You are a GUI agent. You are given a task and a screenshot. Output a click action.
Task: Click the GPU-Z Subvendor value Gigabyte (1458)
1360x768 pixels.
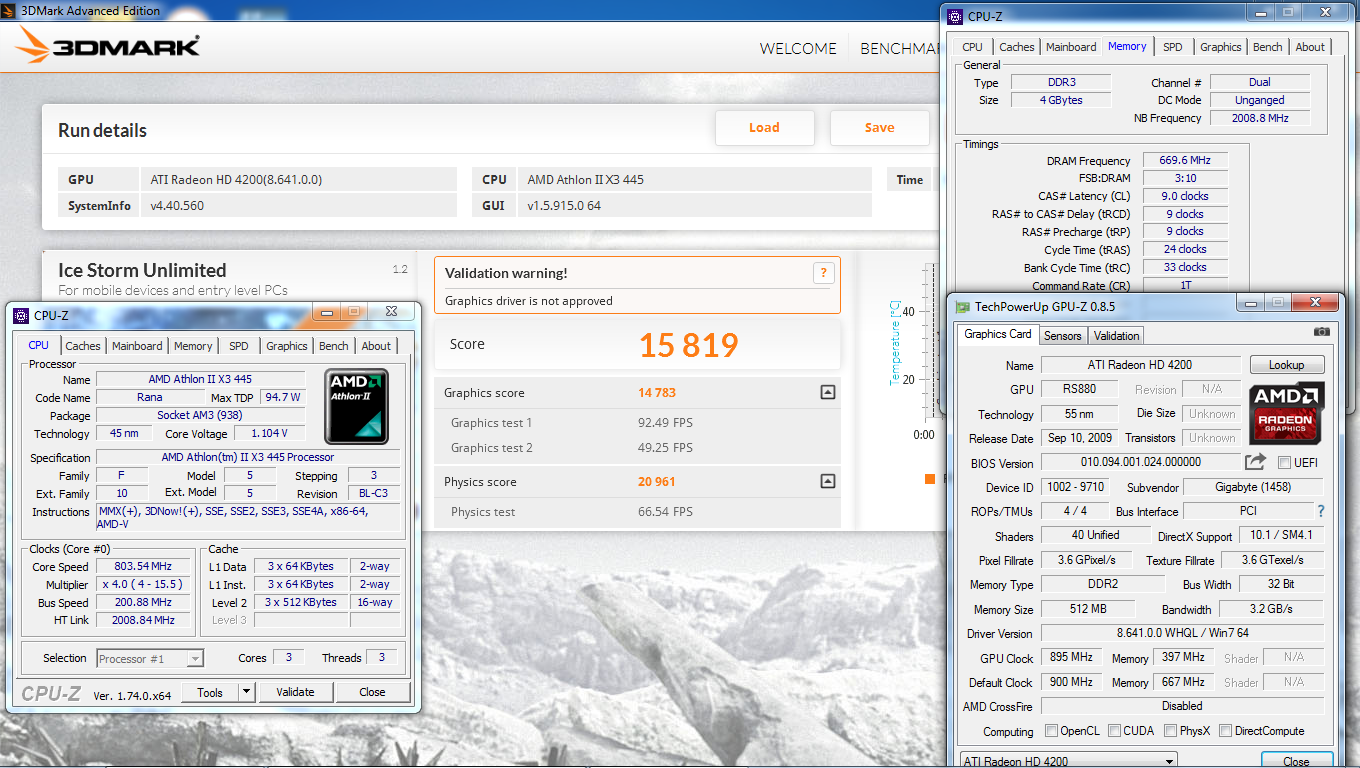[1253, 487]
